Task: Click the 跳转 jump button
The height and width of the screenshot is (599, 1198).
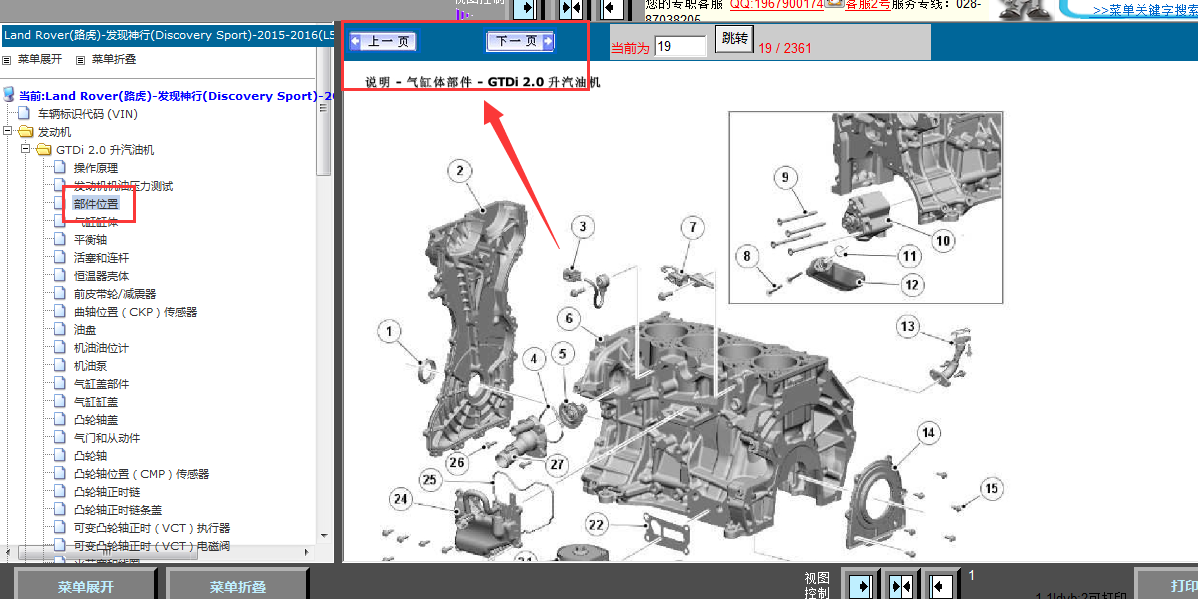Action: point(734,39)
